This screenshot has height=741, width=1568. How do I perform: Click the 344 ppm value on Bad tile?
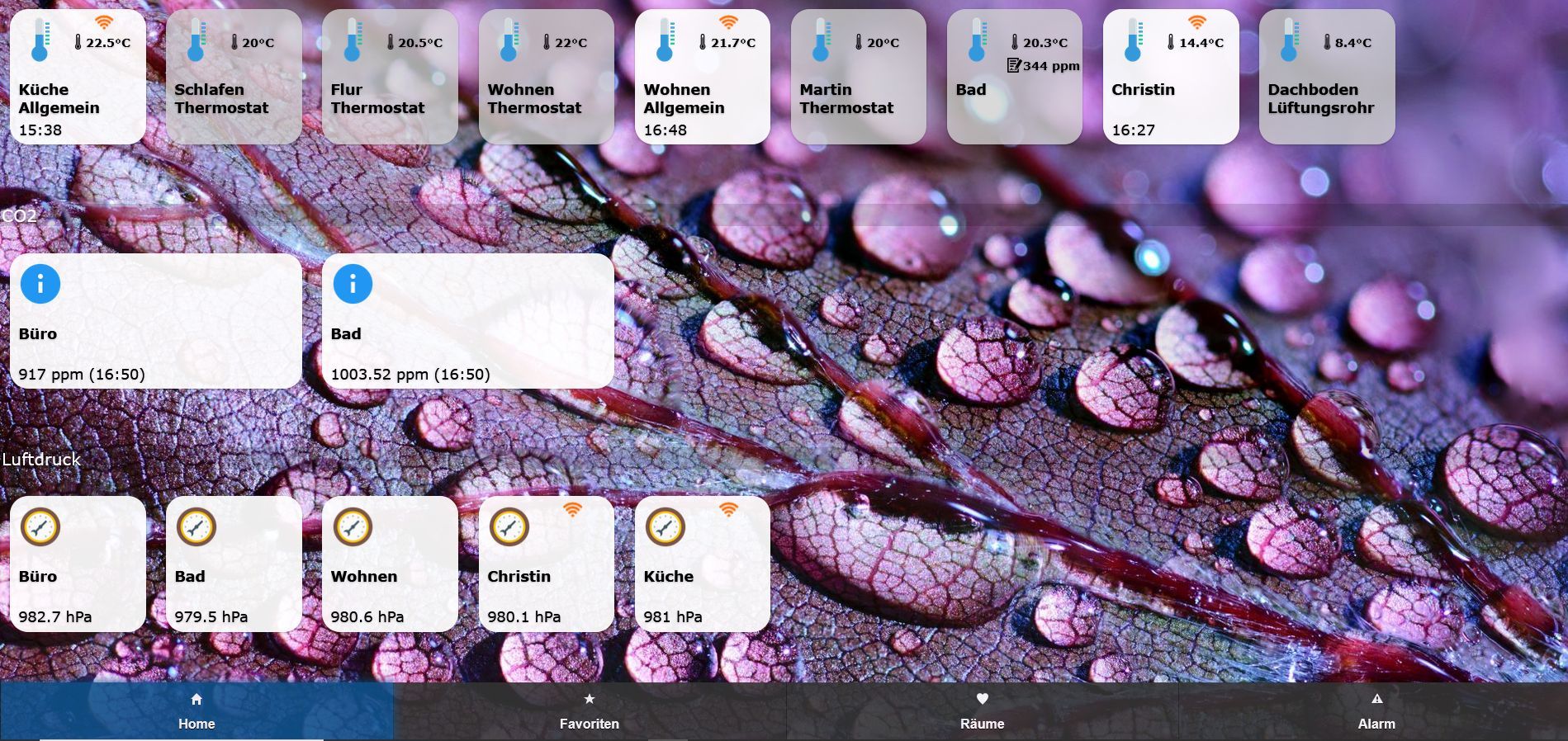pyautogui.click(x=1051, y=66)
